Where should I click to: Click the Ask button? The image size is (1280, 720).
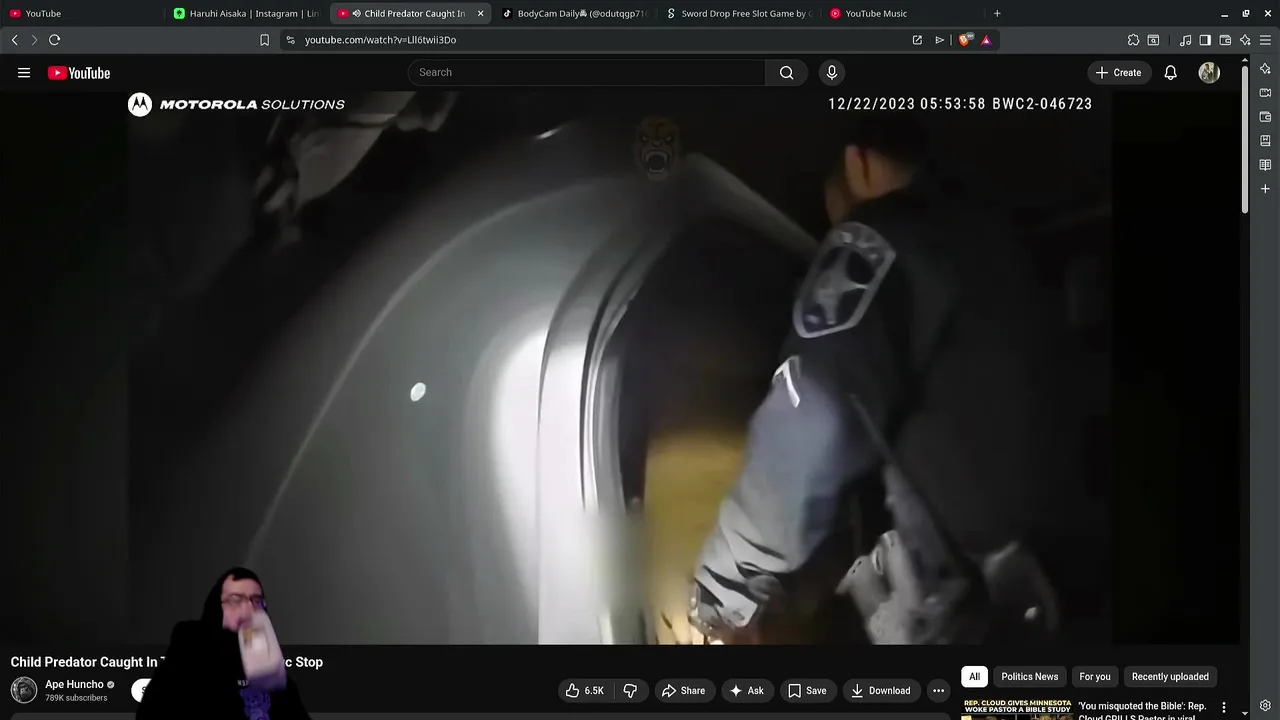[x=747, y=691]
